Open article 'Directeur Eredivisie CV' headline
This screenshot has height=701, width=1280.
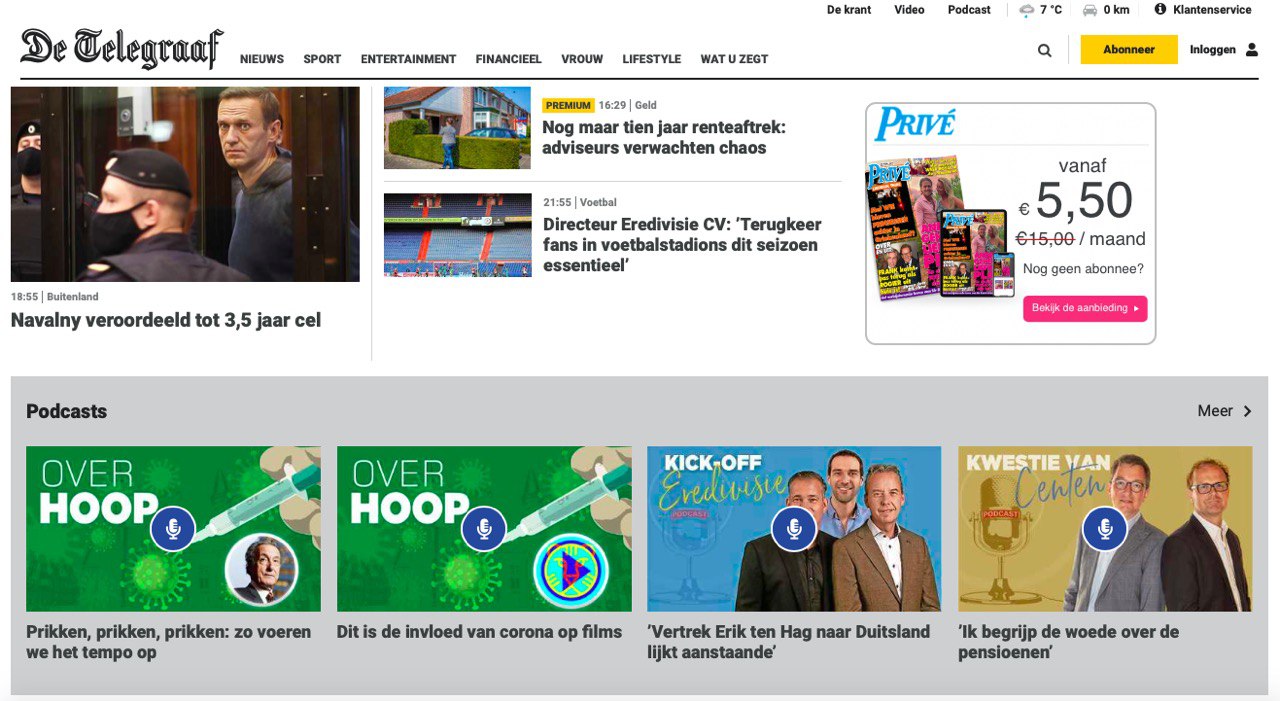pyautogui.click(x=680, y=245)
